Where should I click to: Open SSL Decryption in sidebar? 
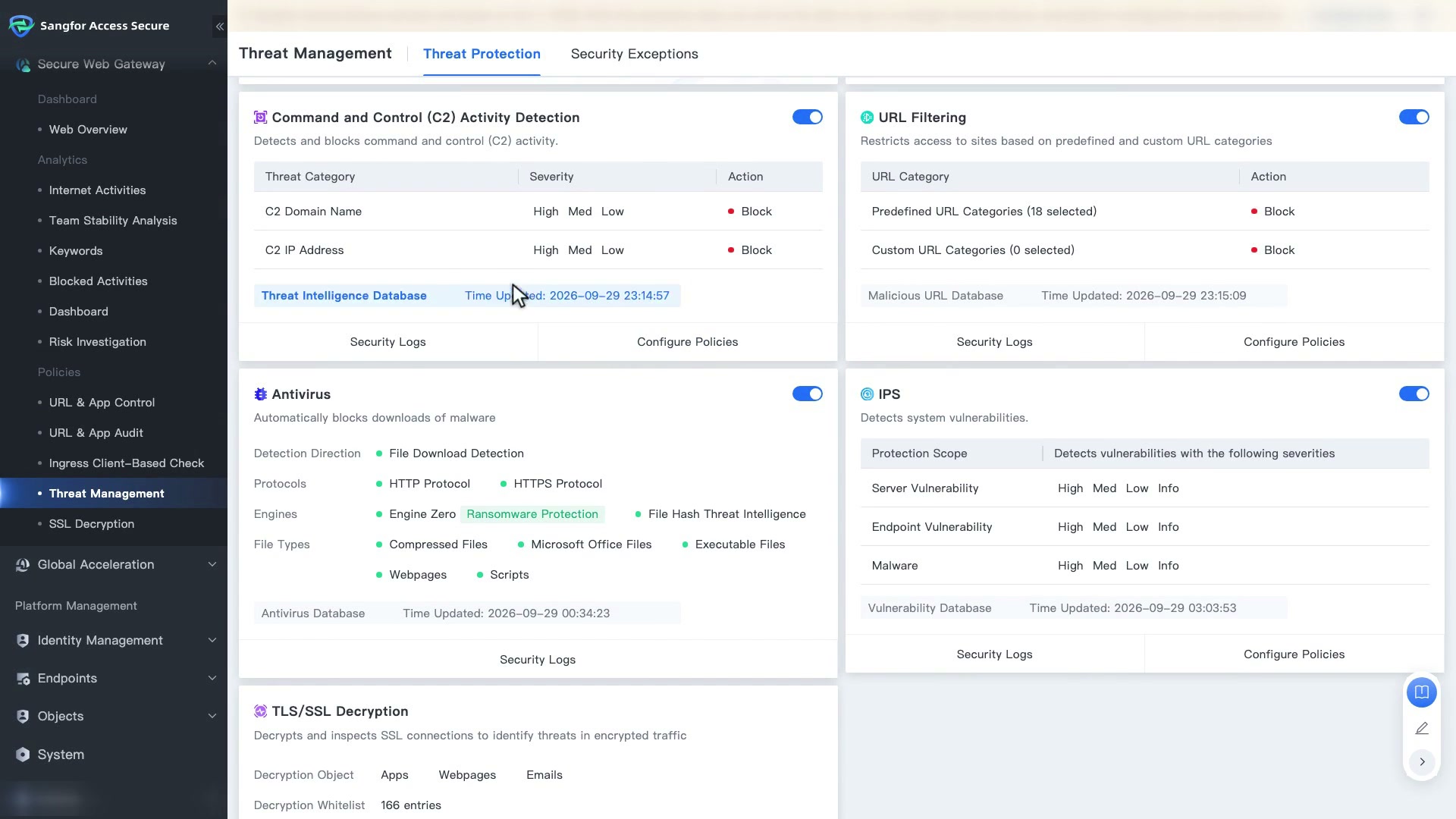tap(92, 524)
